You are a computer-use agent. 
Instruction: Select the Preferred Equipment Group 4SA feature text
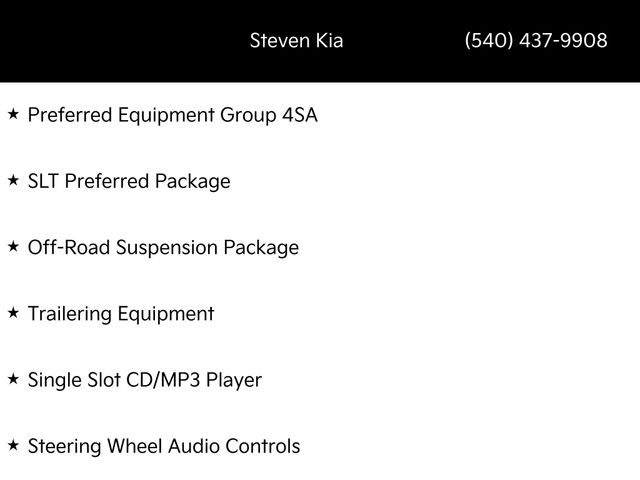click(x=172, y=115)
